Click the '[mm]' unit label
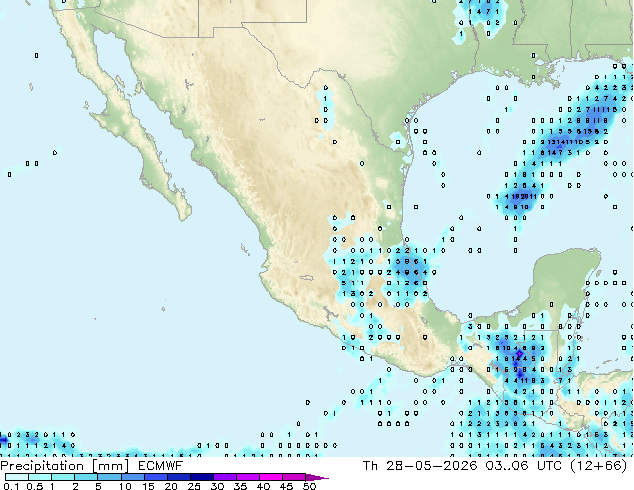This screenshot has width=634, height=490. (110, 466)
